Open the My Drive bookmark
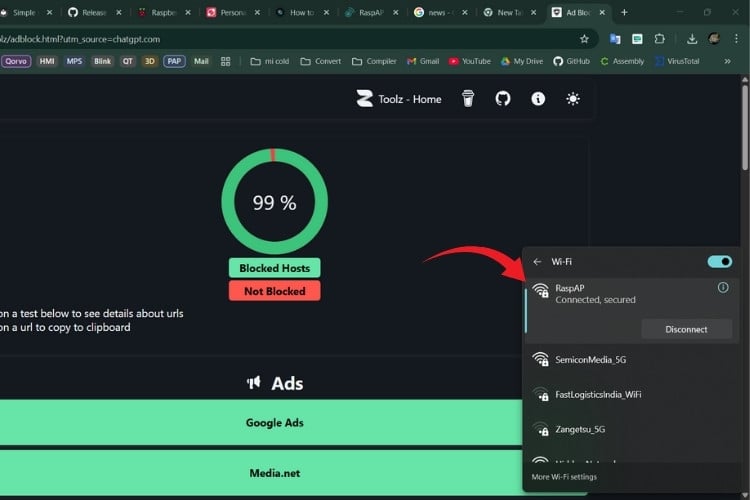 click(x=522, y=61)
